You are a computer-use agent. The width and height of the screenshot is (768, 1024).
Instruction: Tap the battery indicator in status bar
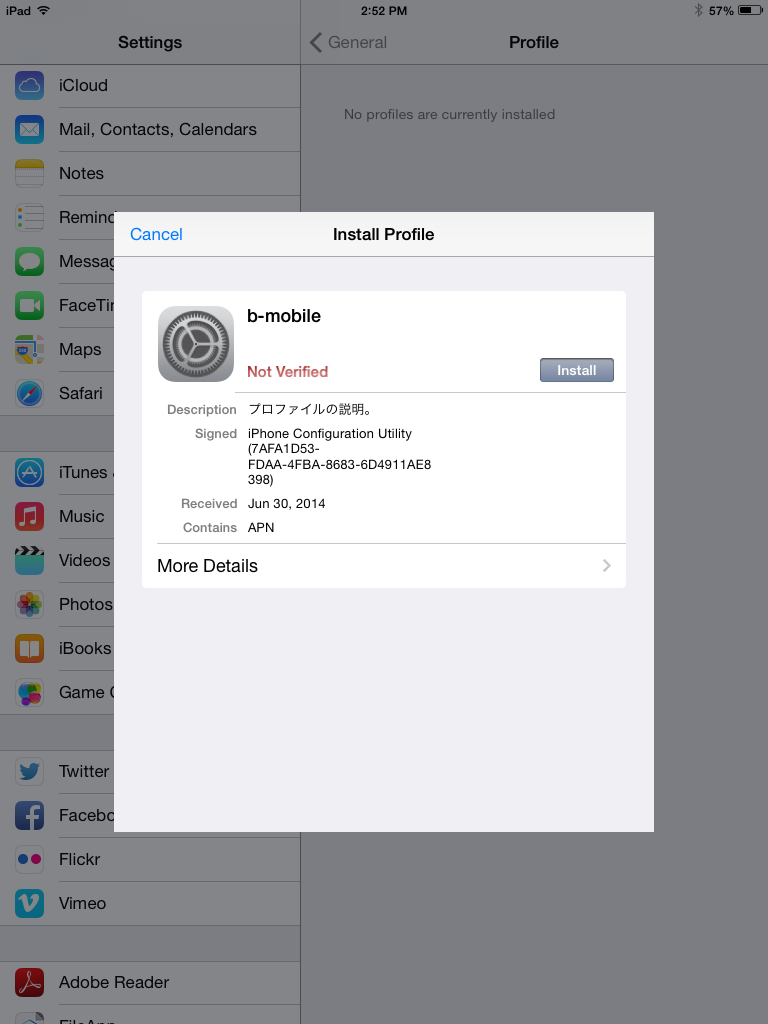[750, 10]
